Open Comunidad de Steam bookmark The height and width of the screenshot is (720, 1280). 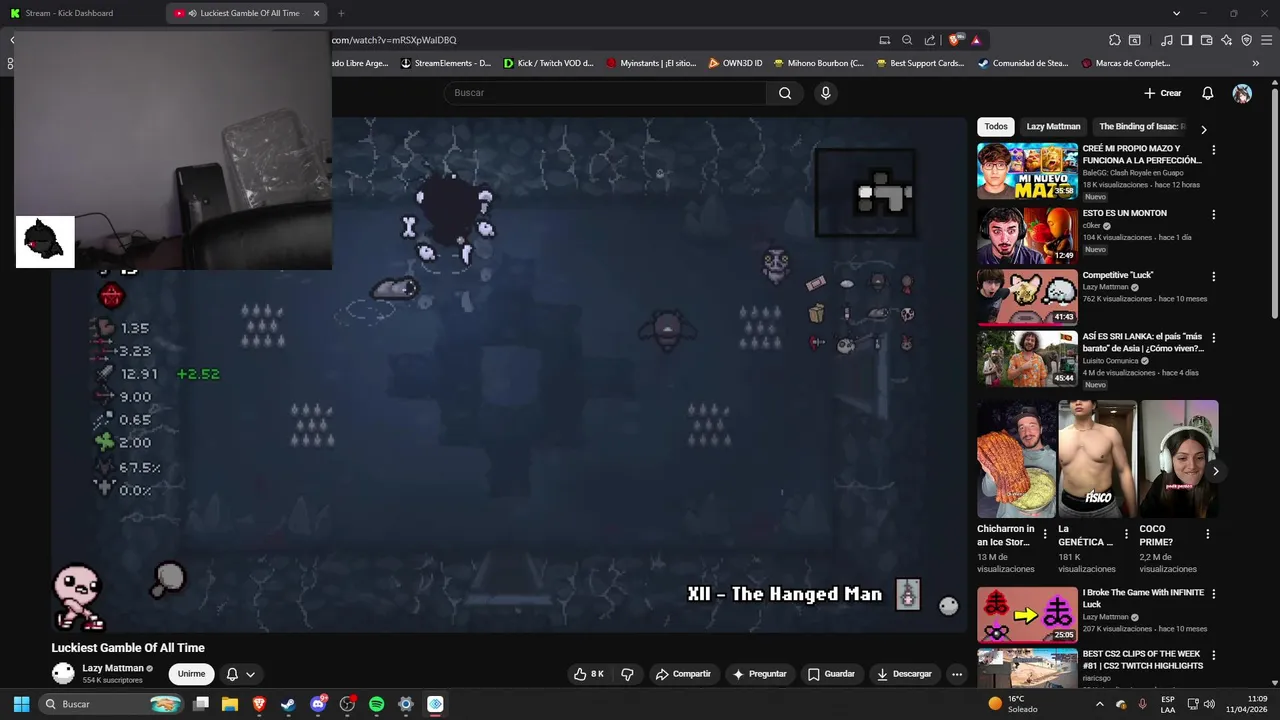click(x=1023, y=63)
